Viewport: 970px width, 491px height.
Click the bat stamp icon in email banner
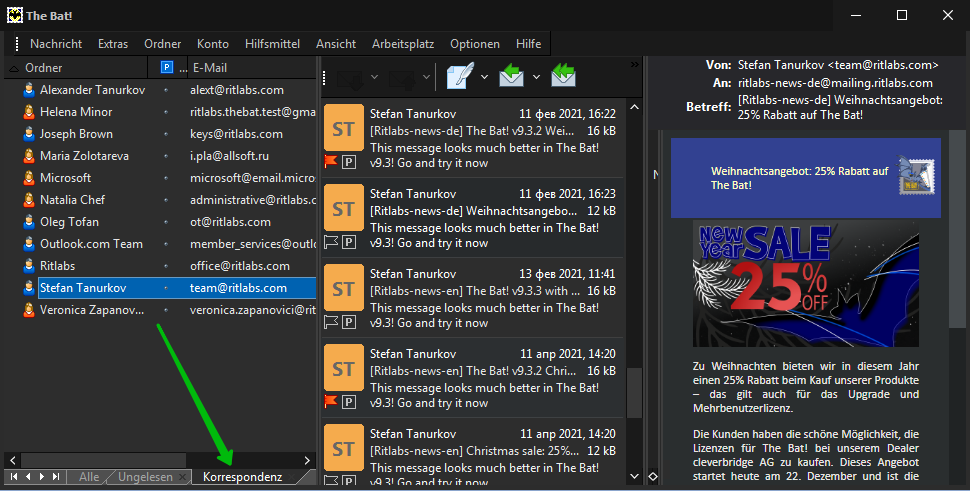pyautogui.click(x=917, y=176)
